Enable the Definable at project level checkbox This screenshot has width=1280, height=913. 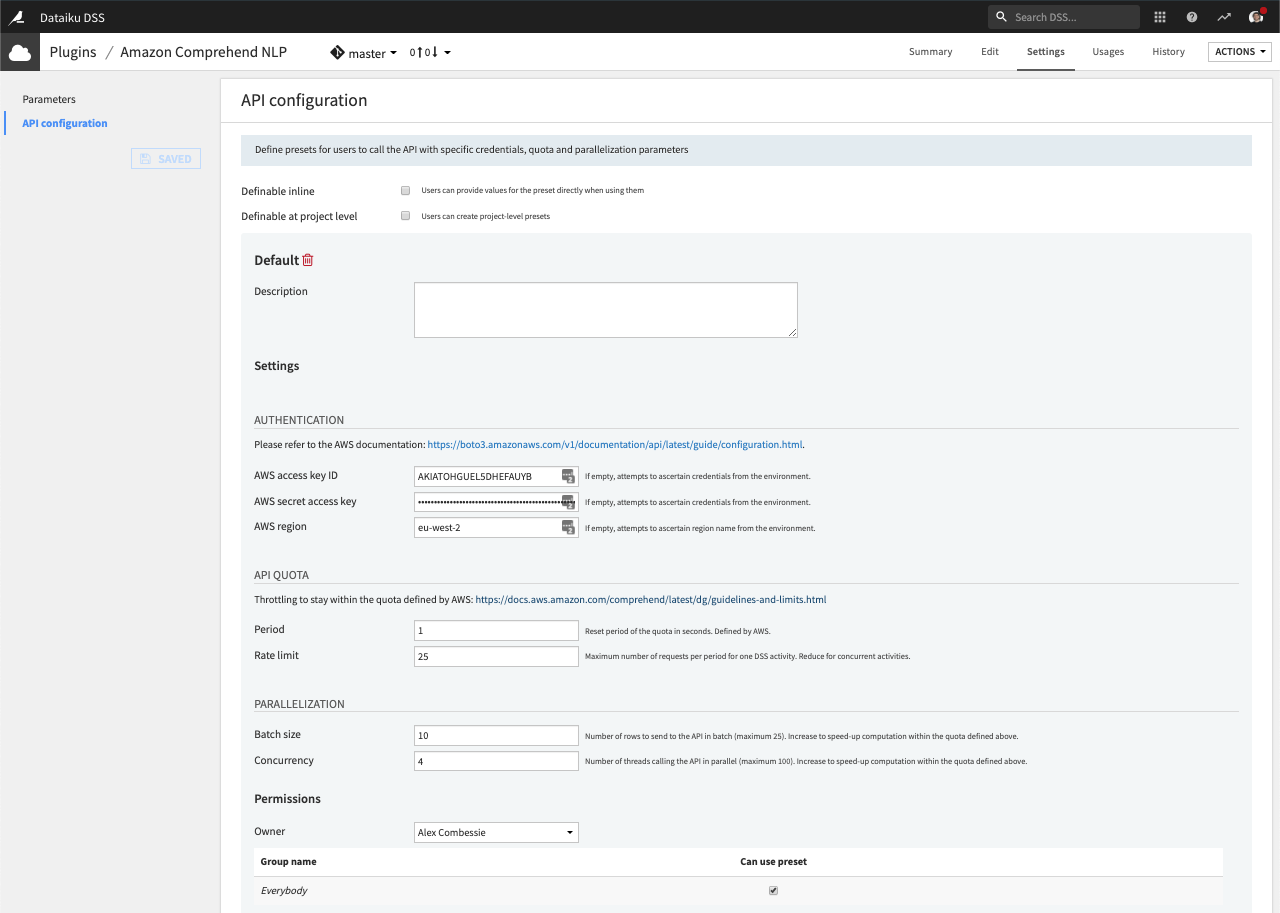[405, 215]
